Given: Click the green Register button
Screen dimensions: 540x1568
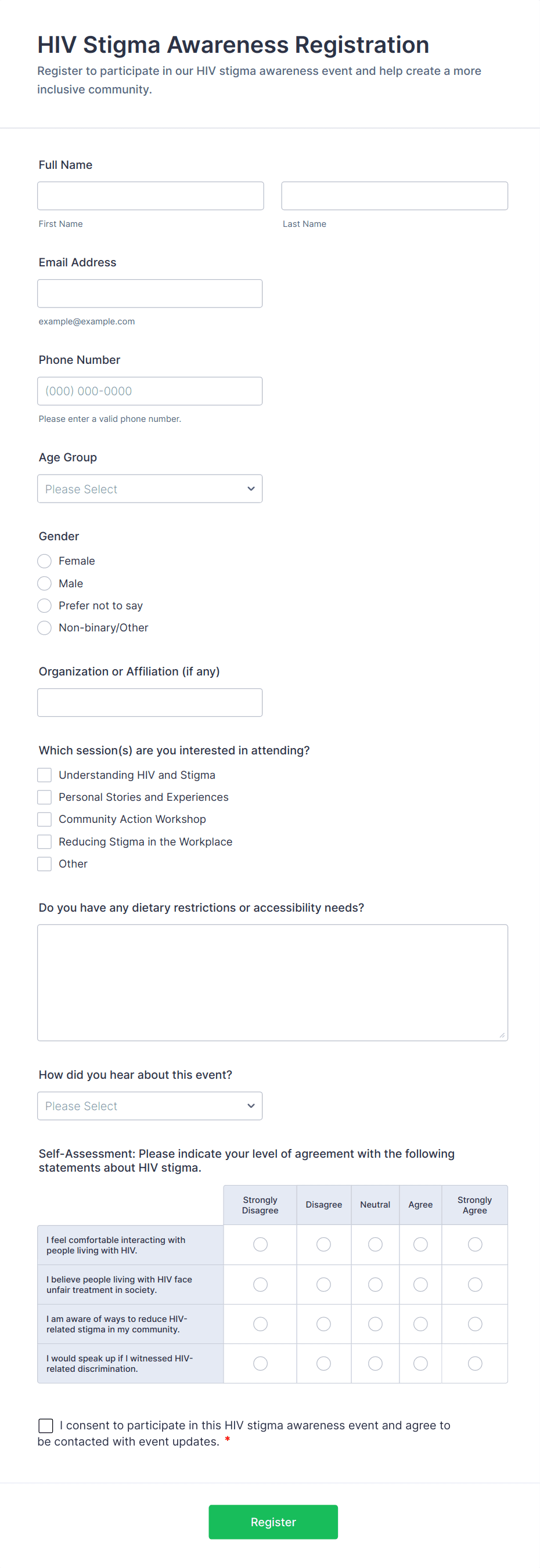Looking at the screenshot, I should tap(273, 1522).
